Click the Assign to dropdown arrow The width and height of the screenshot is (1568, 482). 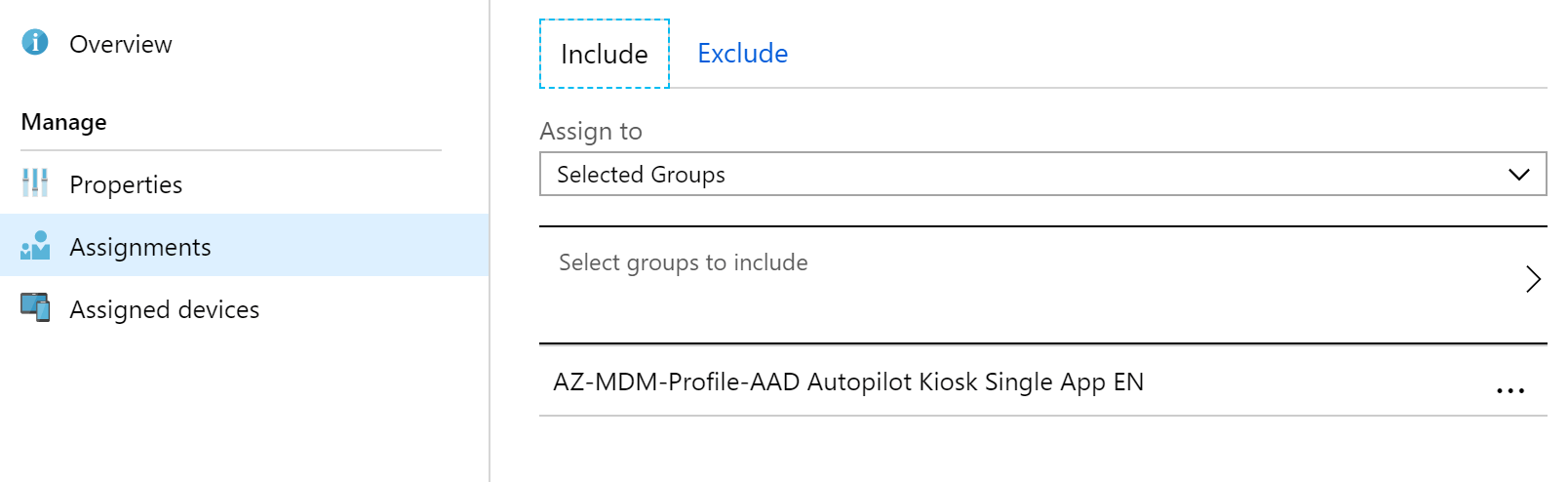[1518, 175]
